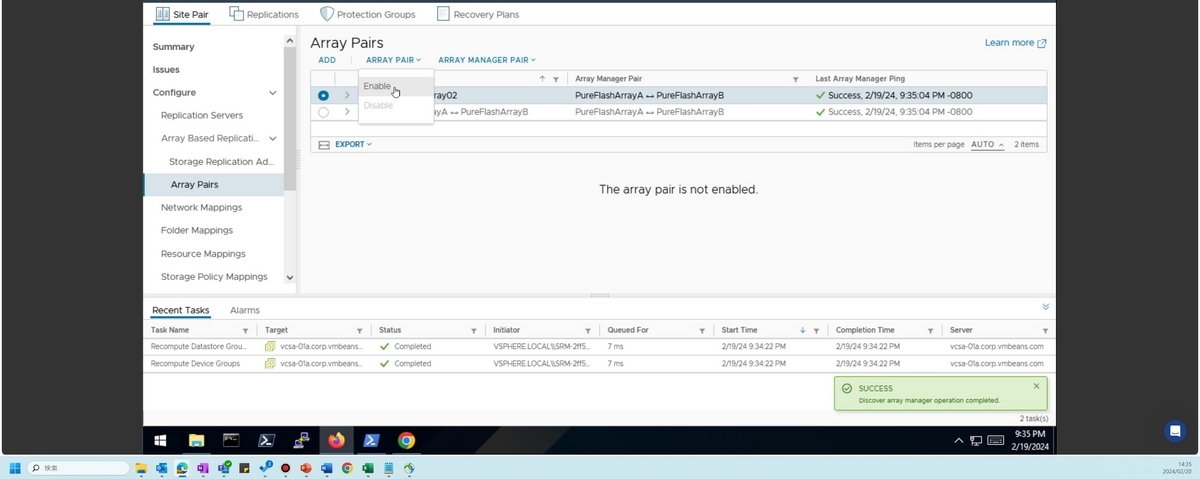Open PowerPoint from the outer taskbar
The height and width of the screenshot is (479, 1200).
[306, 468]
